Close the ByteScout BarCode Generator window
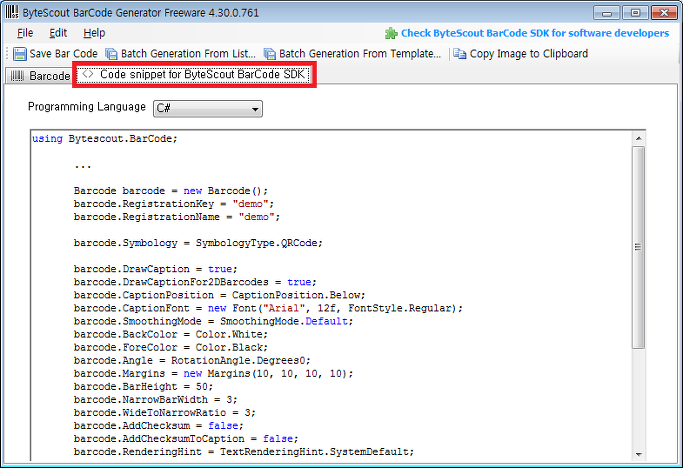Screen dimensions: 683x468 coord(664,13)
